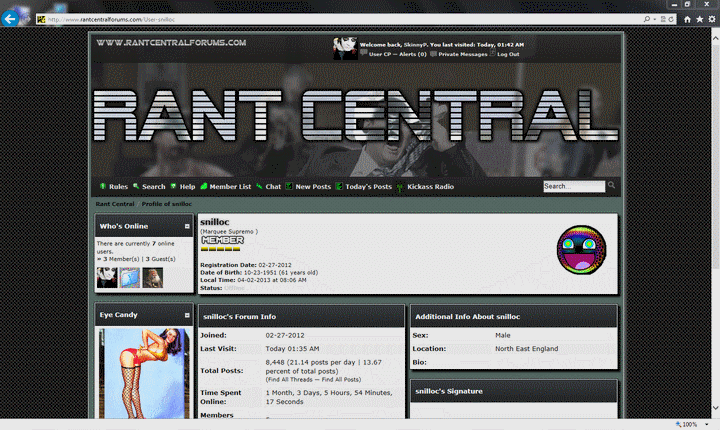
Task: Click the MEMBER rank badge
Action: coord(222,240)
